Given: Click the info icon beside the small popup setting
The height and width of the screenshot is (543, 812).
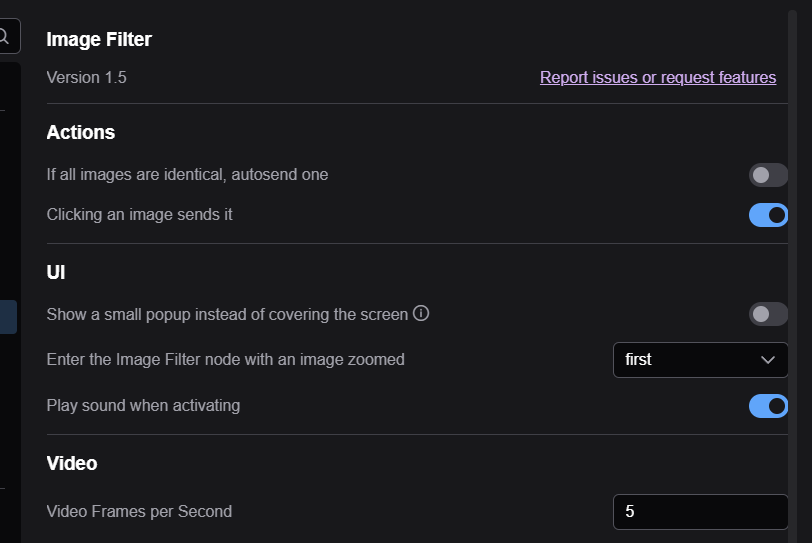Looking at the screenshot, I should pyautogui.click(x=421, y=313).
